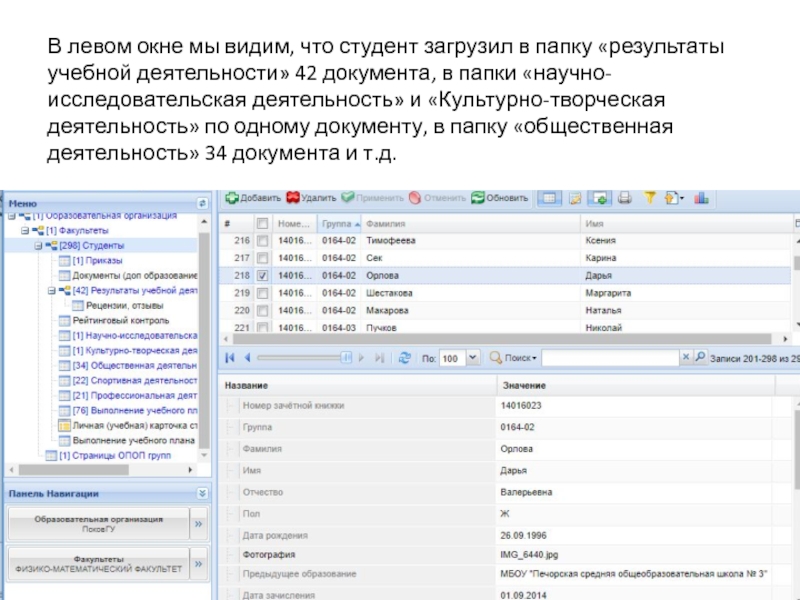Screen dimensions: 800x600
Task: Open the edit form notepad icon
Action: click(x=575, y=198)
